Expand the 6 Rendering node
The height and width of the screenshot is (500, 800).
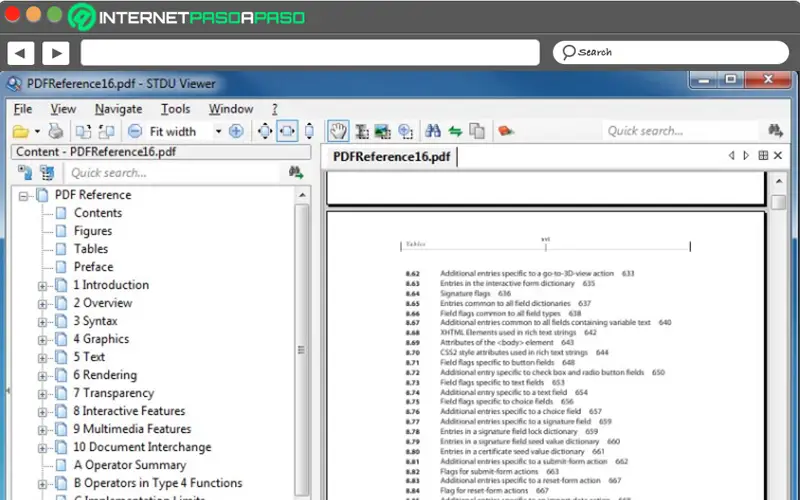point(42,376)
